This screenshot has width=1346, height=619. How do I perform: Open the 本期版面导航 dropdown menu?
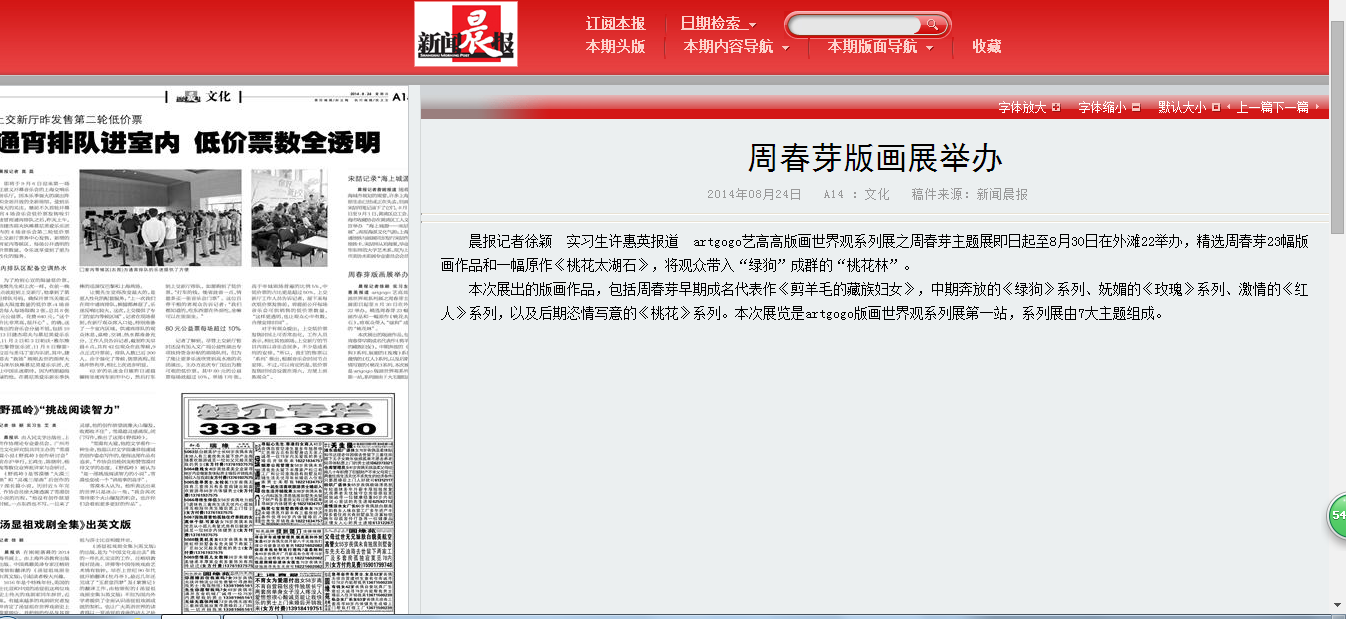point(880,46)
